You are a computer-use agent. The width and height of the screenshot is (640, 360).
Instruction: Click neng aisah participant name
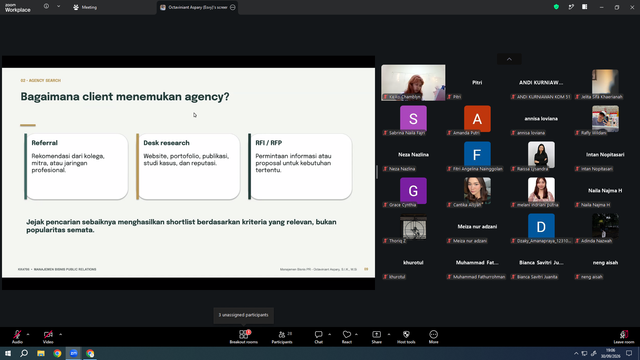605,262
